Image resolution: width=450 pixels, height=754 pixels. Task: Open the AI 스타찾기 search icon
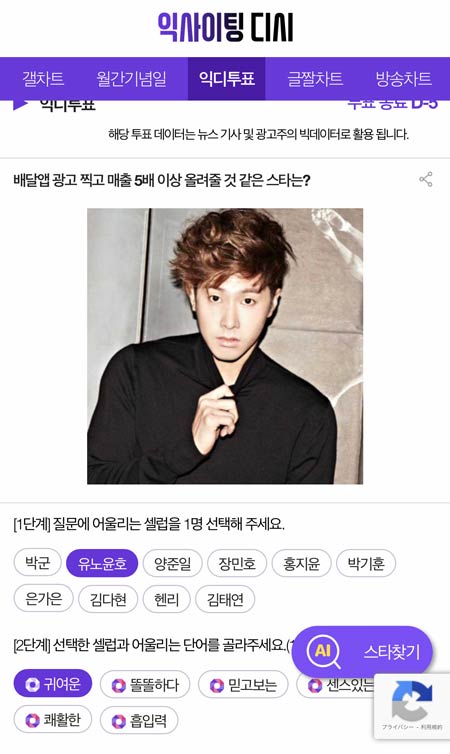click(323, 652)
